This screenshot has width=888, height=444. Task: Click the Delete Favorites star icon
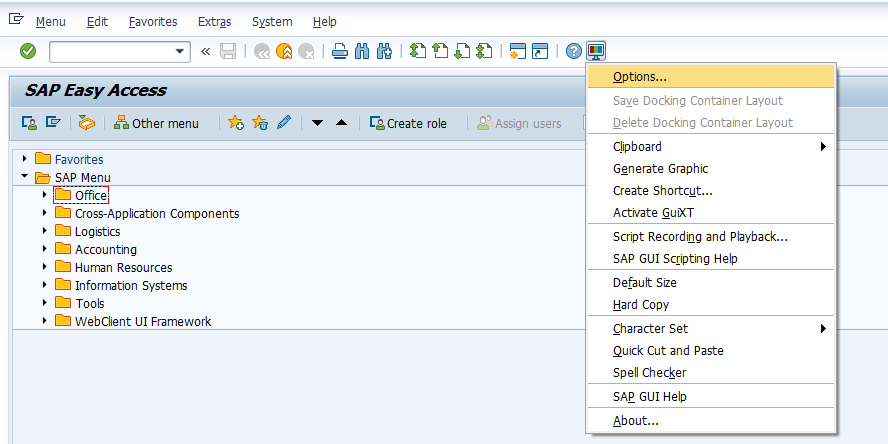point(260,122)
